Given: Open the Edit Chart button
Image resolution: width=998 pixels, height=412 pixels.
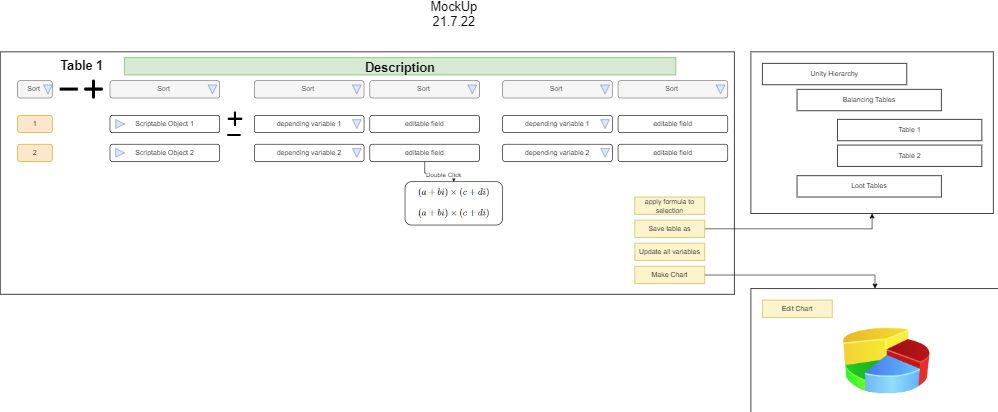Looking at the screenshot, I should tap(796, 309).
